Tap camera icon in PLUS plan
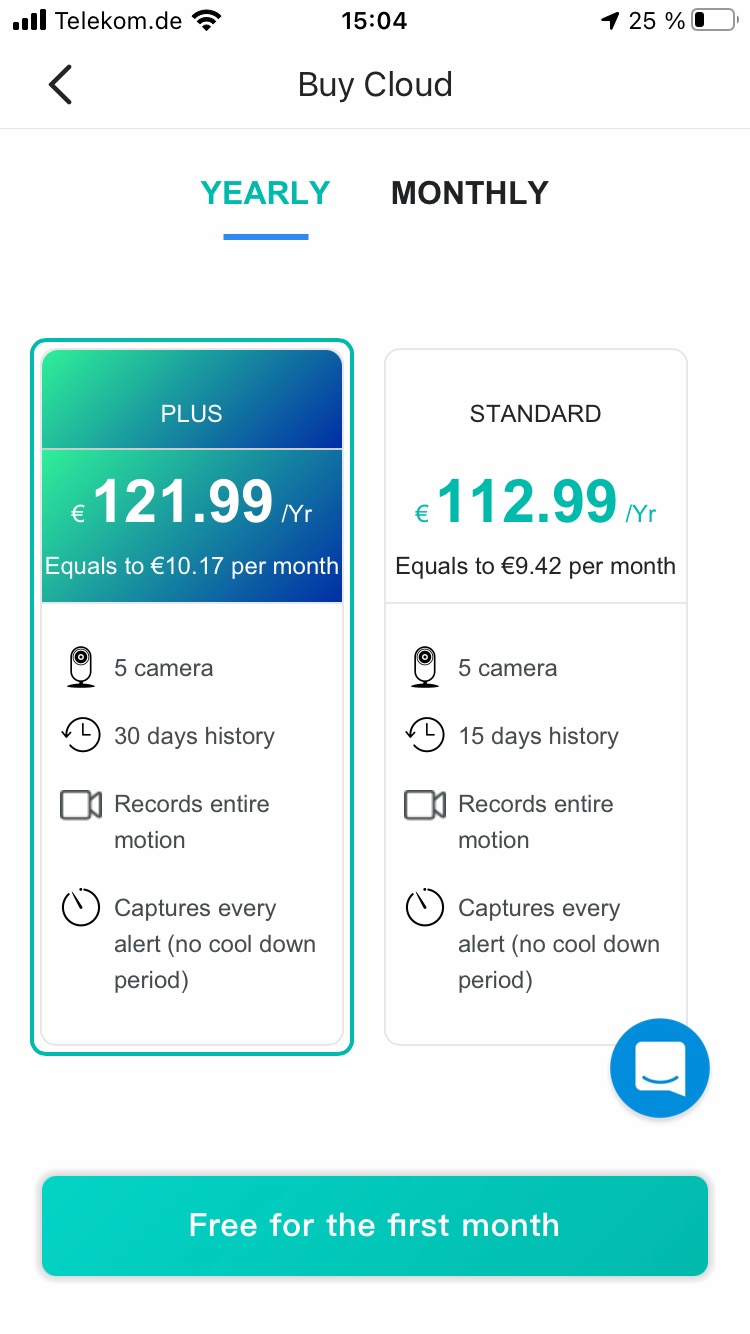Image resolution: width=750 pixels, height=1334 pixels. (81, 667)
